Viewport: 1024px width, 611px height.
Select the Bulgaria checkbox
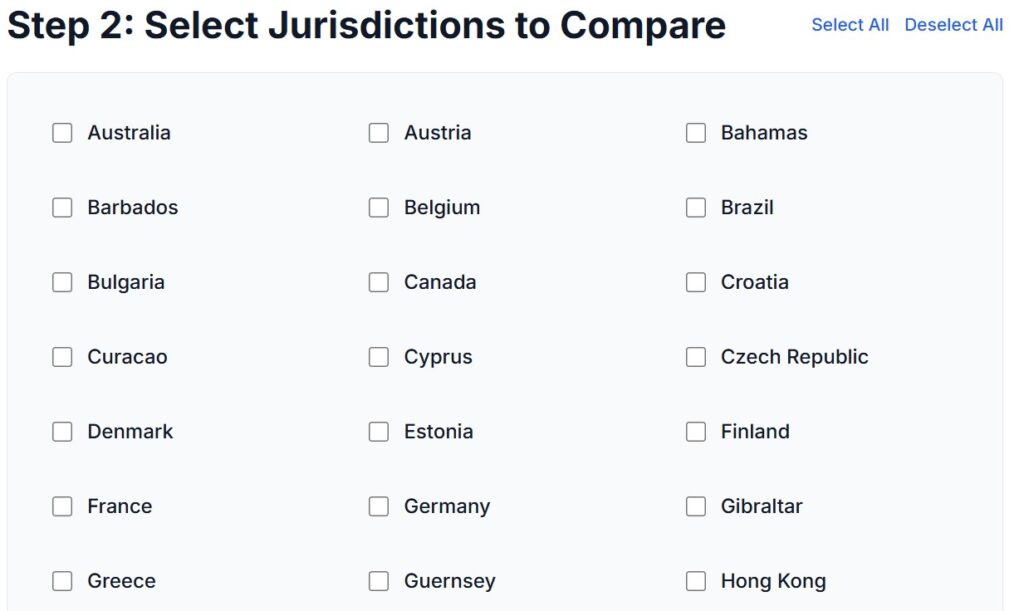coord(62,282)
